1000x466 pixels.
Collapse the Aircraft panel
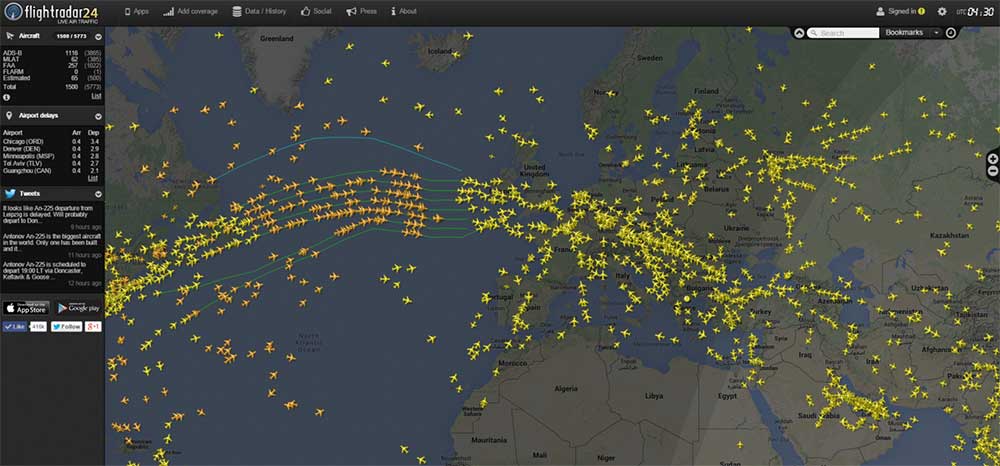(98, 36)
